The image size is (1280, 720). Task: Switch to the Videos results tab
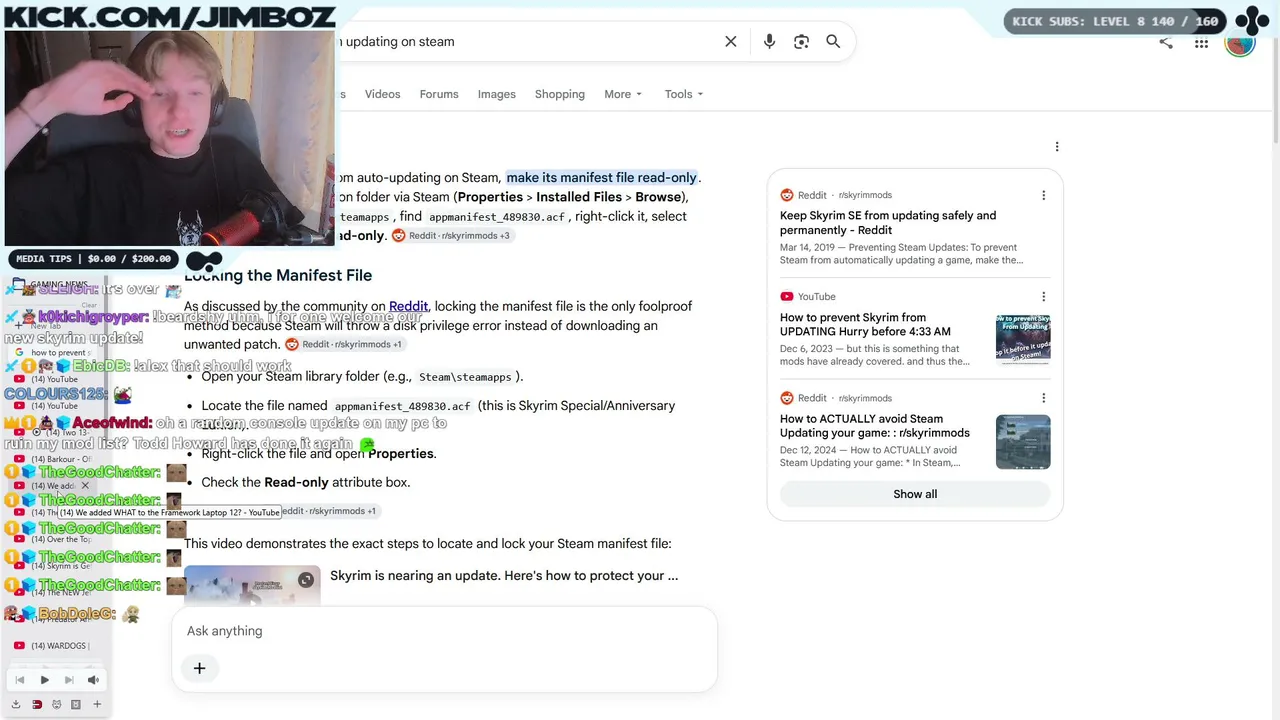pyautogui.click(x=382, y=94)
